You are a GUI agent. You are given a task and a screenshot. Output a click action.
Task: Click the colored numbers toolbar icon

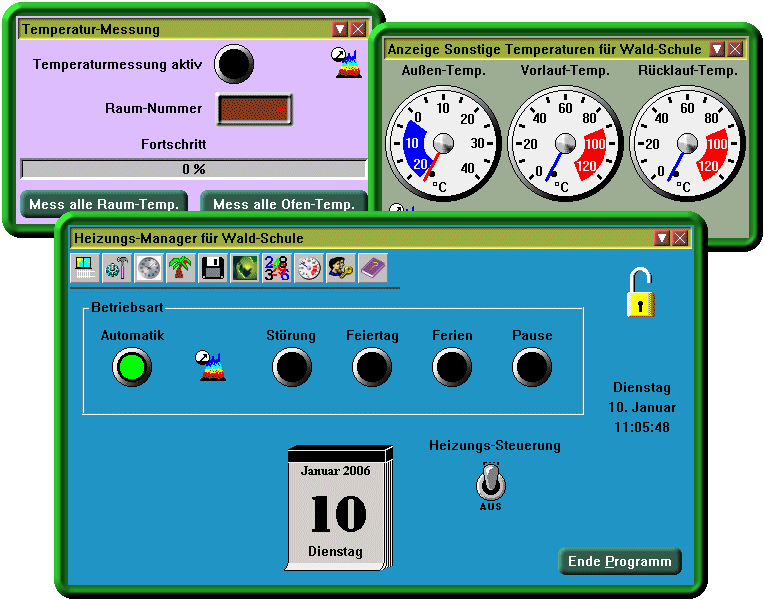coord(275,268)
